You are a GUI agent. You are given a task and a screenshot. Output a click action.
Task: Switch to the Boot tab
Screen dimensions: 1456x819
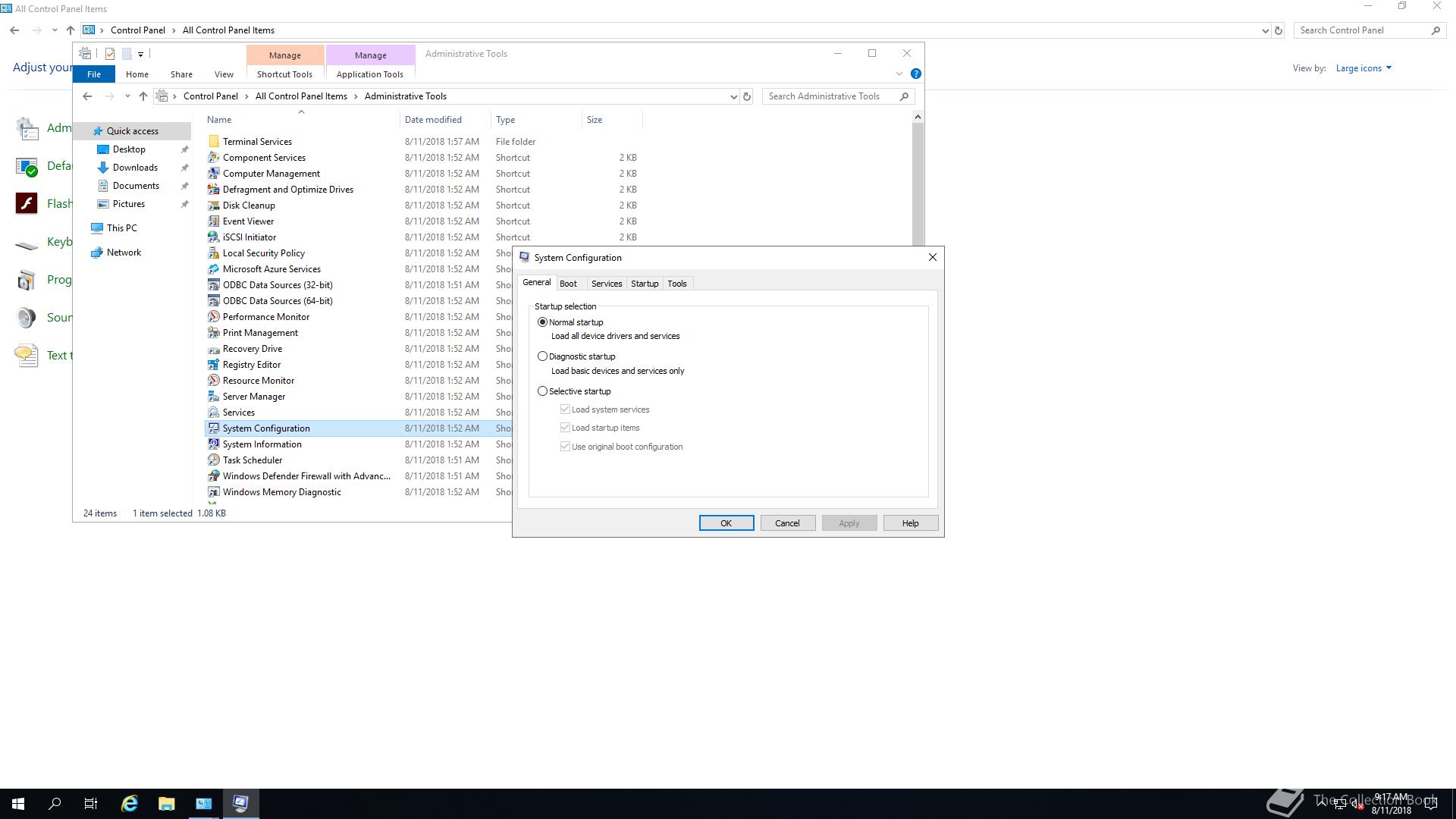pyautogui.click(x=568, y=284)
